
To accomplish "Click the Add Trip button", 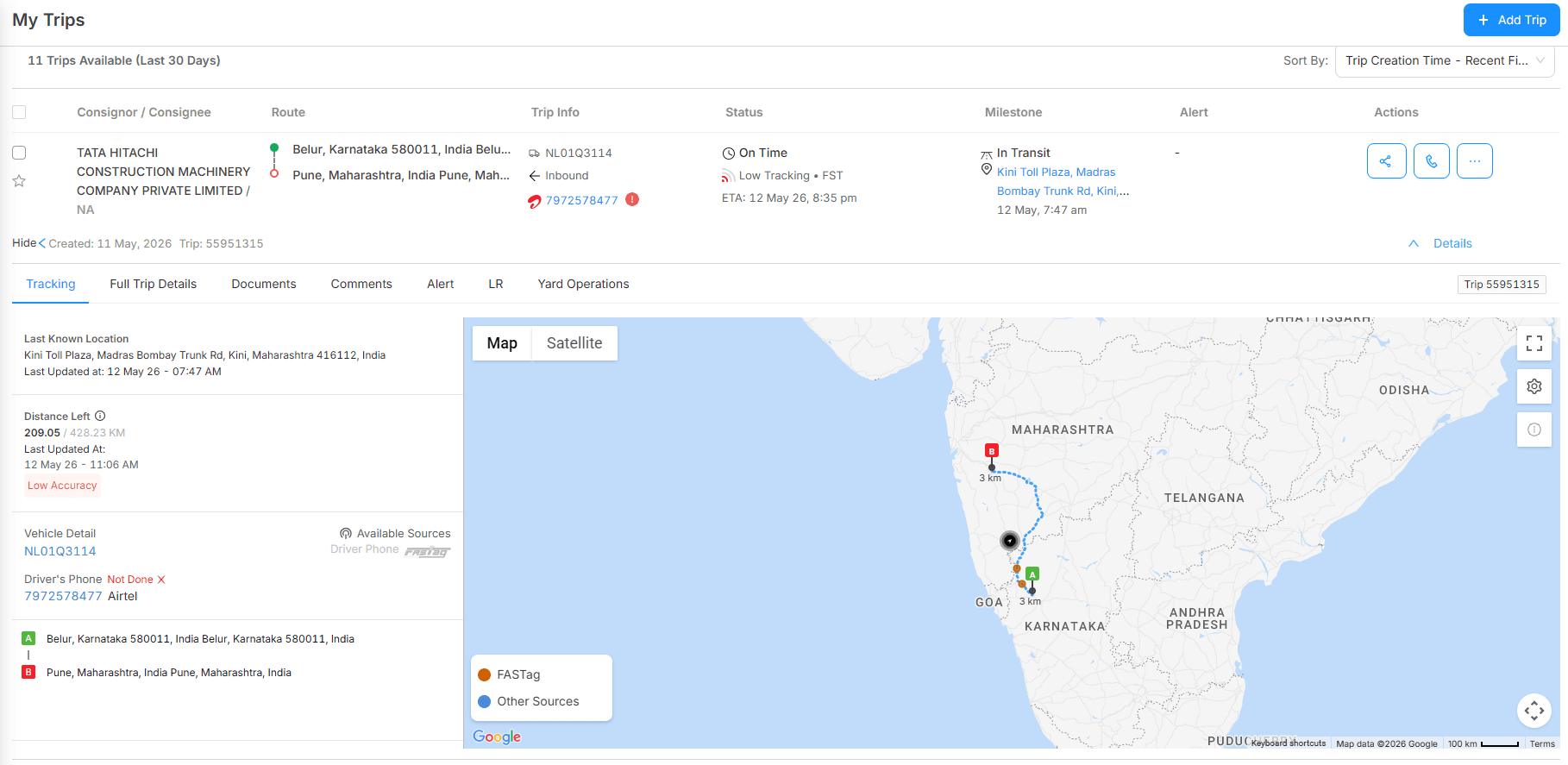I will point(1511,20).
